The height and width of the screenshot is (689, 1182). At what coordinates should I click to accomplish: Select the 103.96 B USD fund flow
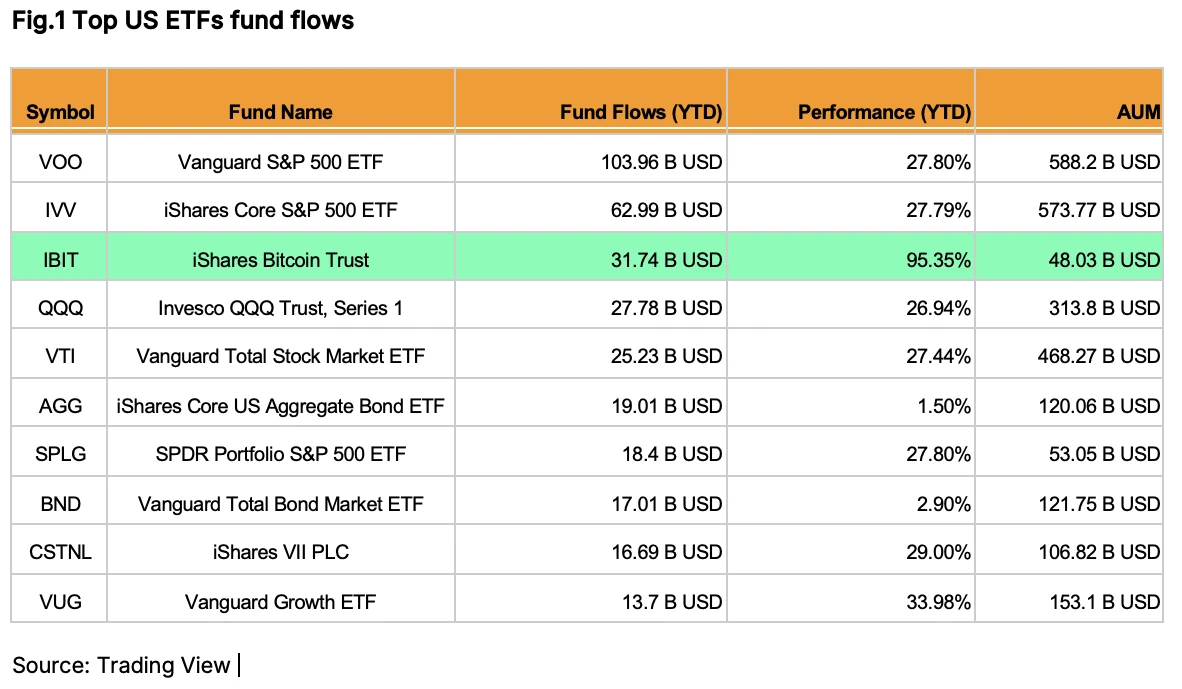[x=661, y=162]
